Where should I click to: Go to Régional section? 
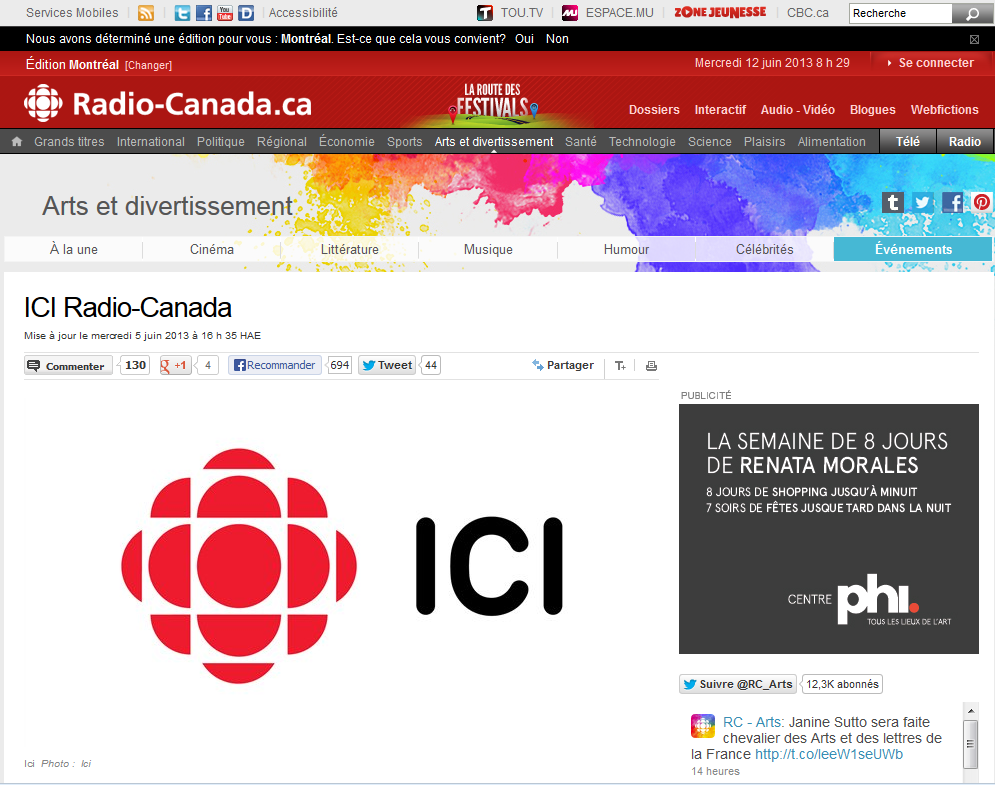[282, 142]
